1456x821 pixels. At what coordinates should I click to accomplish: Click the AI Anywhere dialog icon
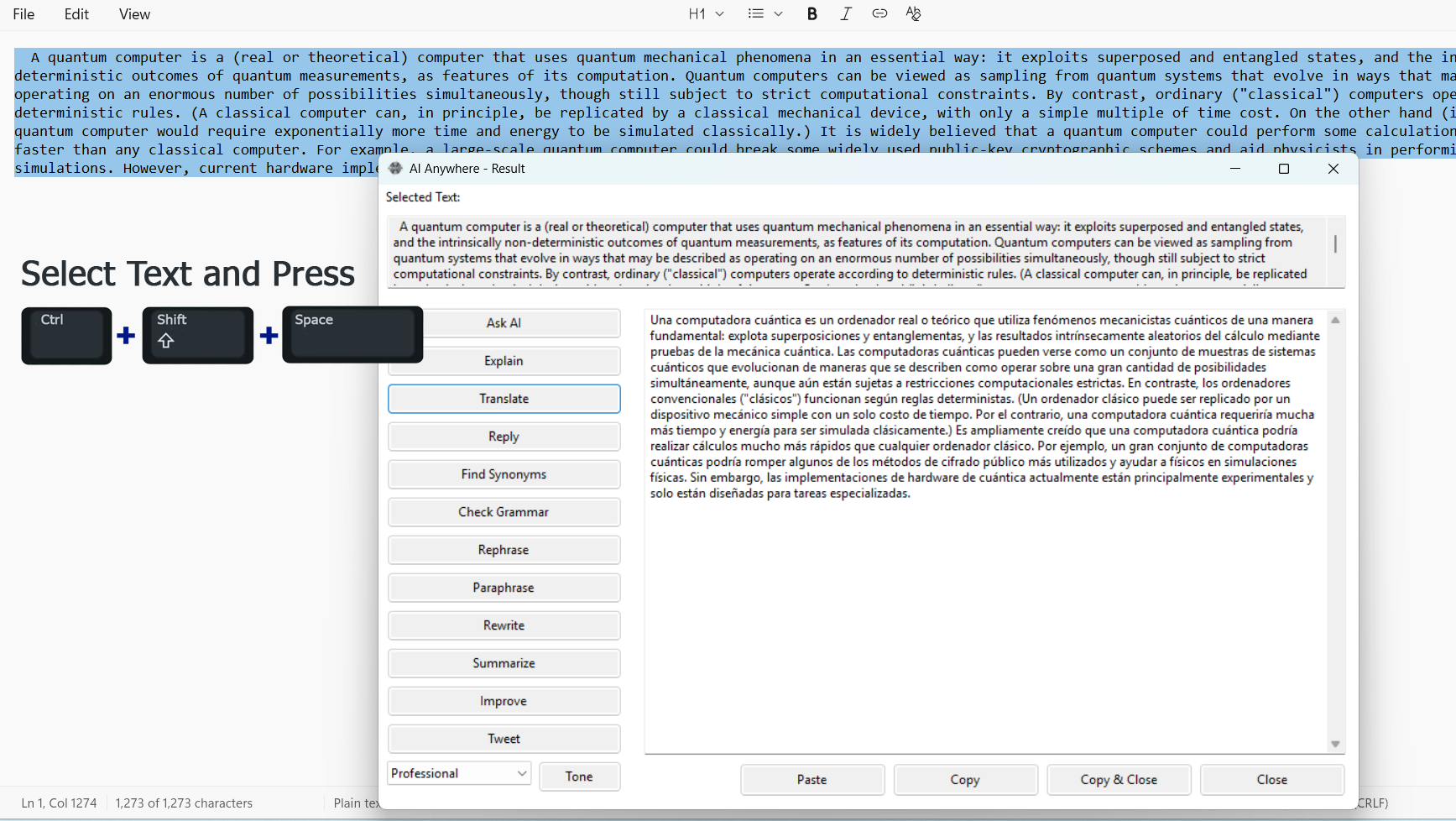point(394,168)
